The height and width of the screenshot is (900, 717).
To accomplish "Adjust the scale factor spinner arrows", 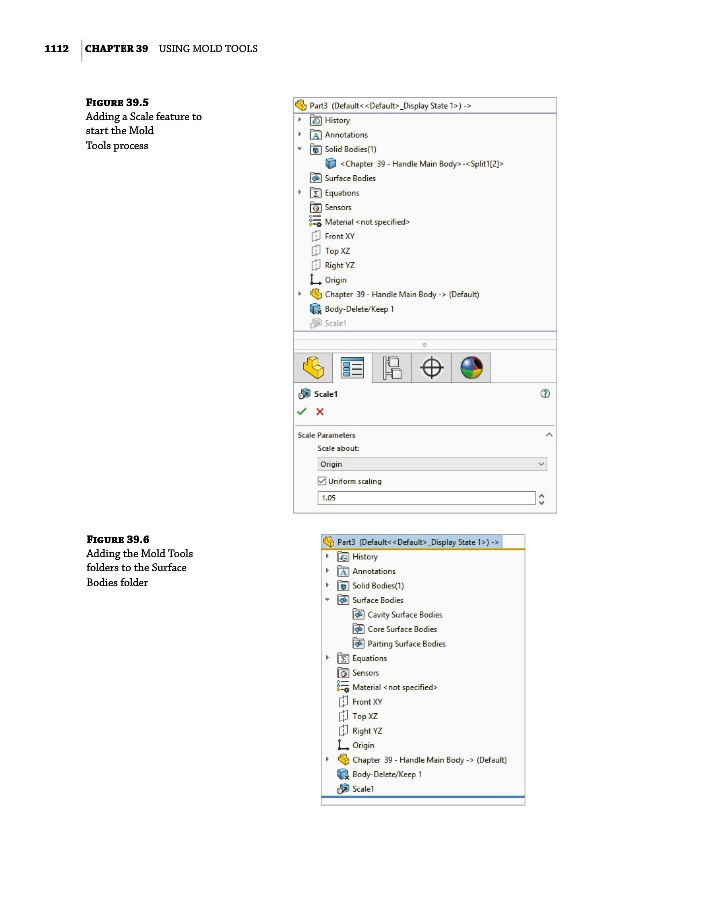I will (543, 498).
